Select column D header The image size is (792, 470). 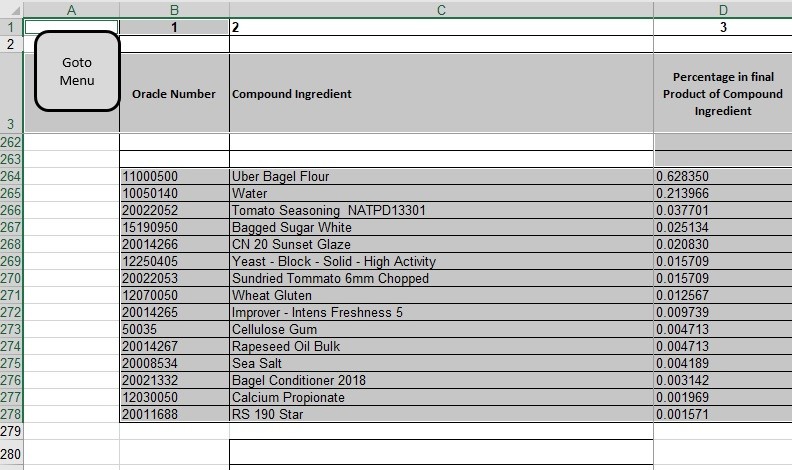click(723, 10)
